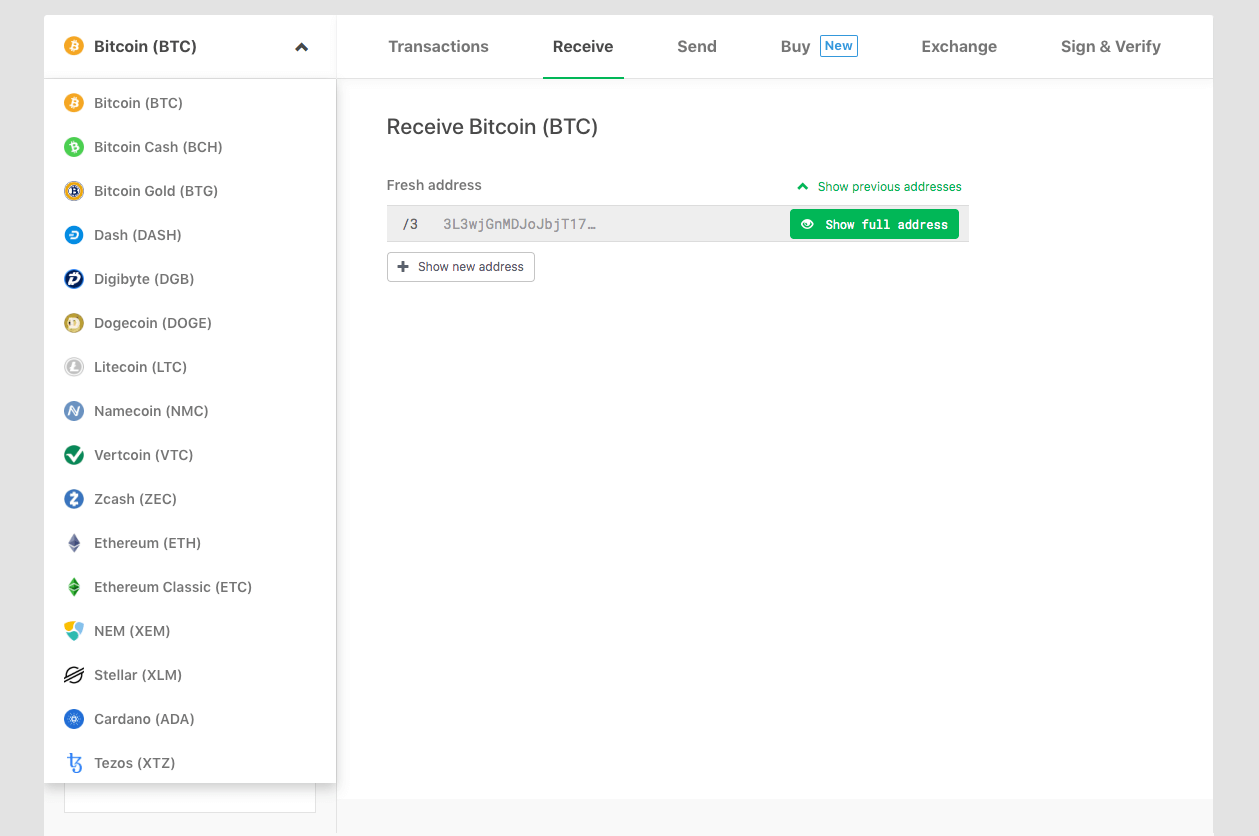Click the fresh address 3L3wjGnMDJoJbjT17… text
Screen dimensions: 1259x836
pyautogui.click(x=519, y=224)
